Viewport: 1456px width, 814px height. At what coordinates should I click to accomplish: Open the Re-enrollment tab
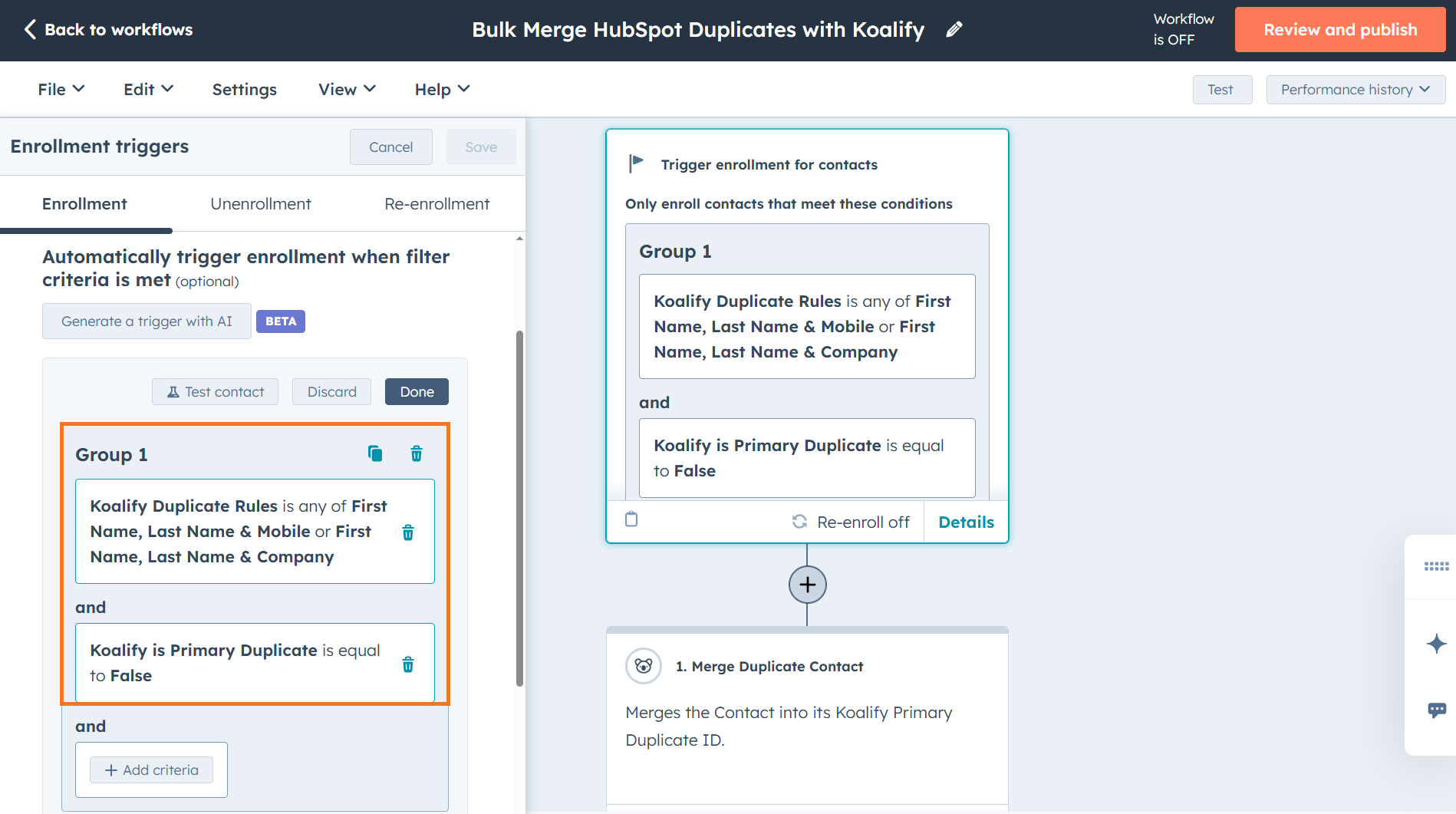pyautogui.click(x=436, y=203)
